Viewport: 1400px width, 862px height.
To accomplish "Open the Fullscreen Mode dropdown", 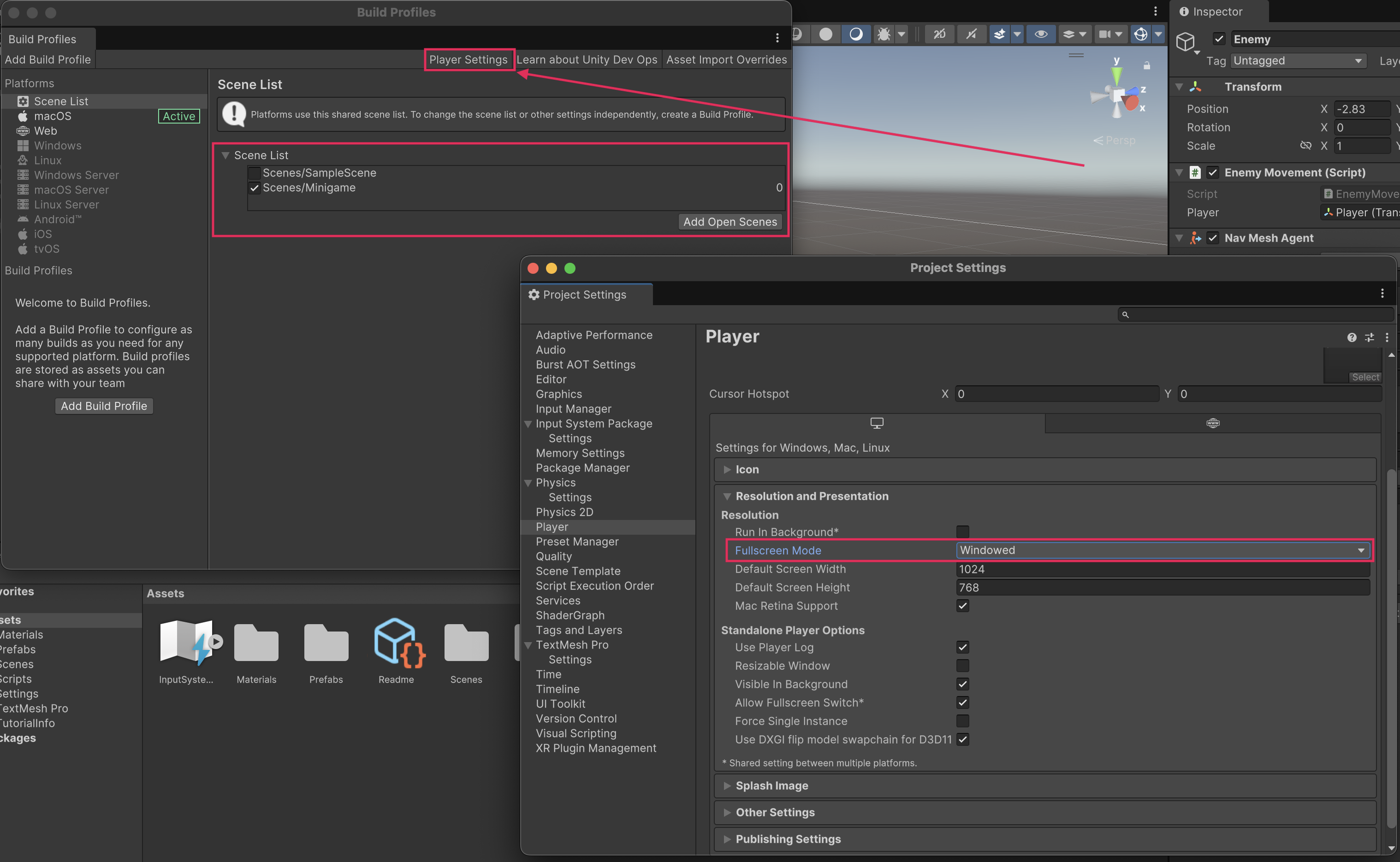I will (x=1162, y=550).
